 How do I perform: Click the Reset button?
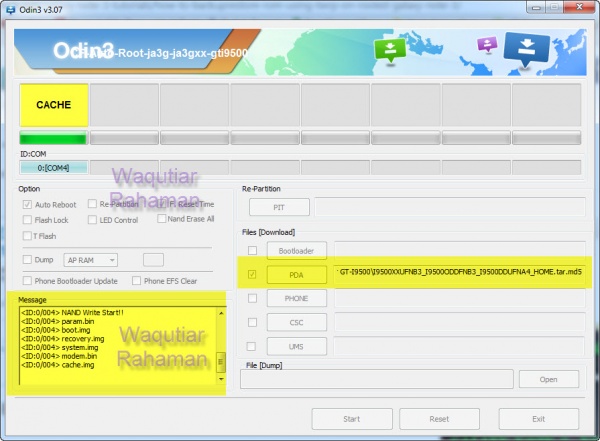(439, 419)
